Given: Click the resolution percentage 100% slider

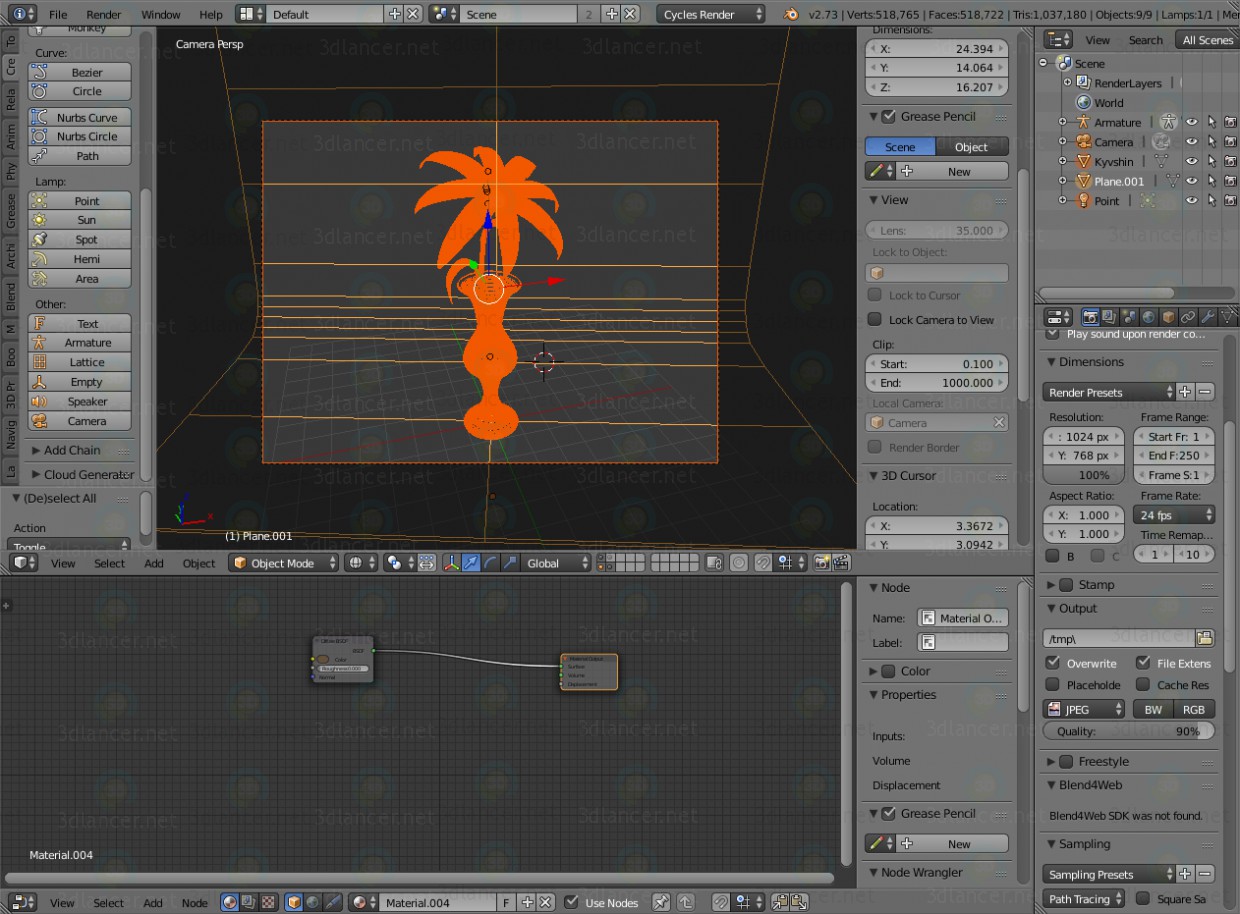Looking at the screenshot, I should [1084, 475].
